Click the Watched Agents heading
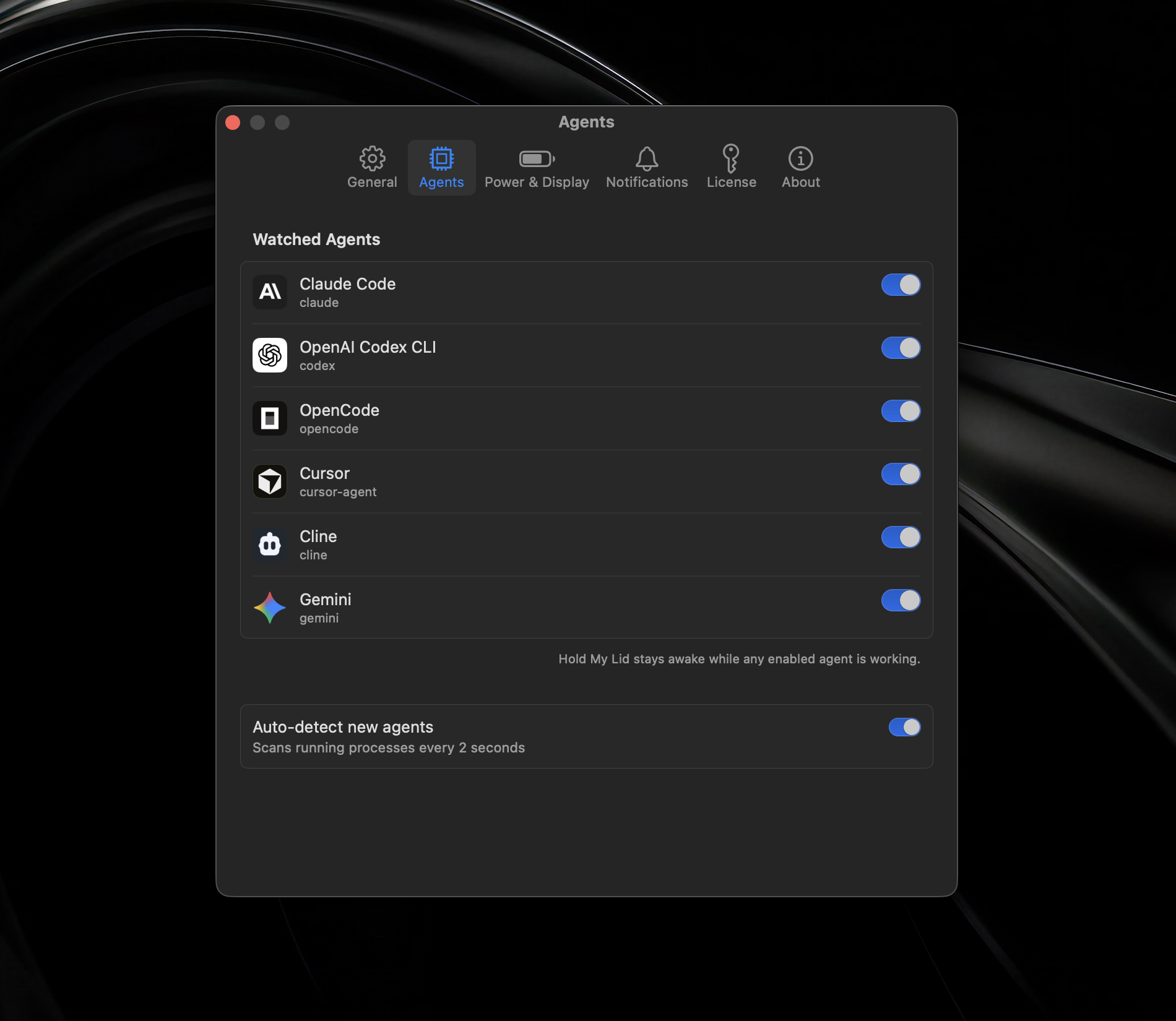Image resolution: width=1176 pixels, height=1021 pixels. (316, 239)
